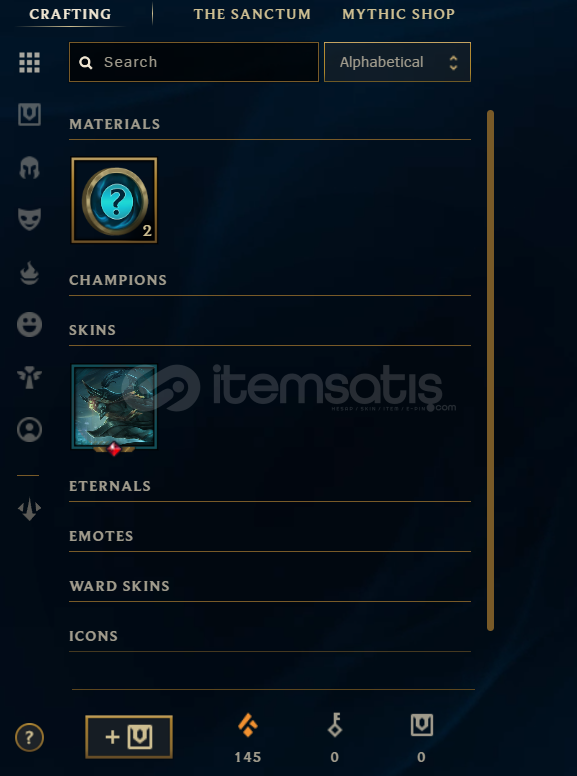Select the eternals flame filter icon
This screenshot has height=776, width=577.
pos(30,272)
